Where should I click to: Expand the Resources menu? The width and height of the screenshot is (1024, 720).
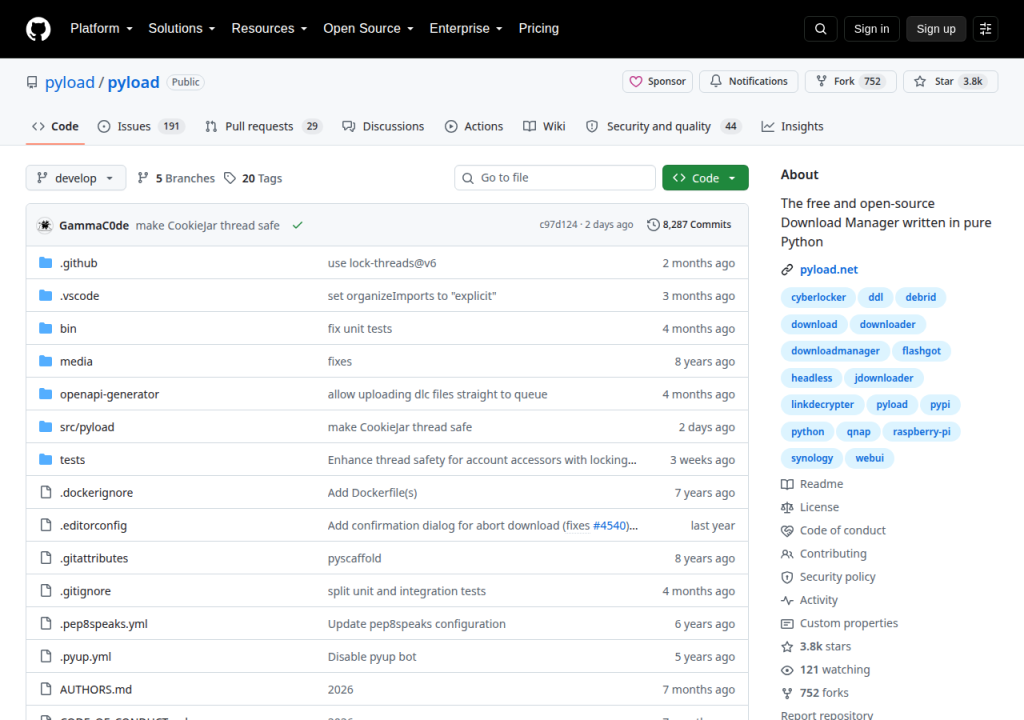click(269, 29)
